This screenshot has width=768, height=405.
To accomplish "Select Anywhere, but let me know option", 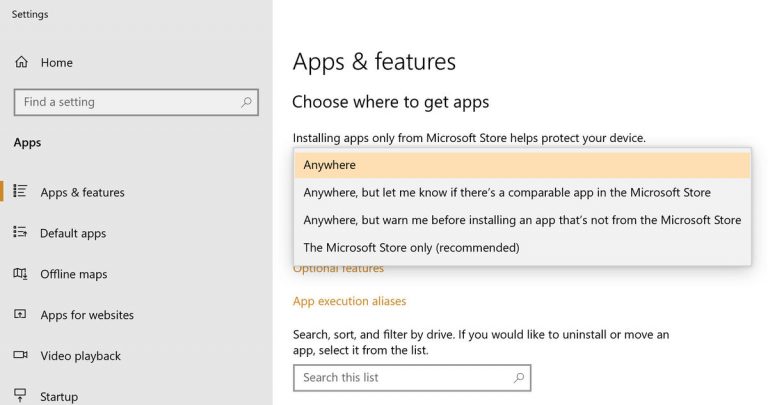I will click(x=522, y=192).
